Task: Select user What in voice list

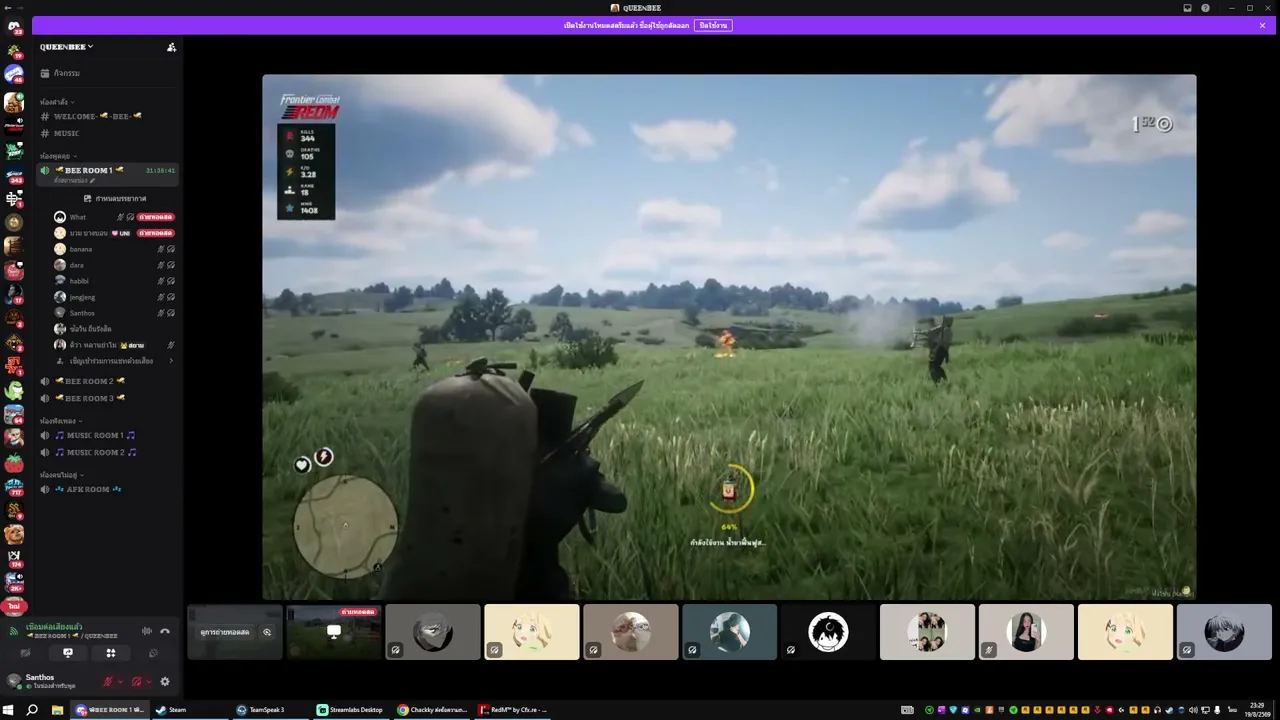Action: 78,217
